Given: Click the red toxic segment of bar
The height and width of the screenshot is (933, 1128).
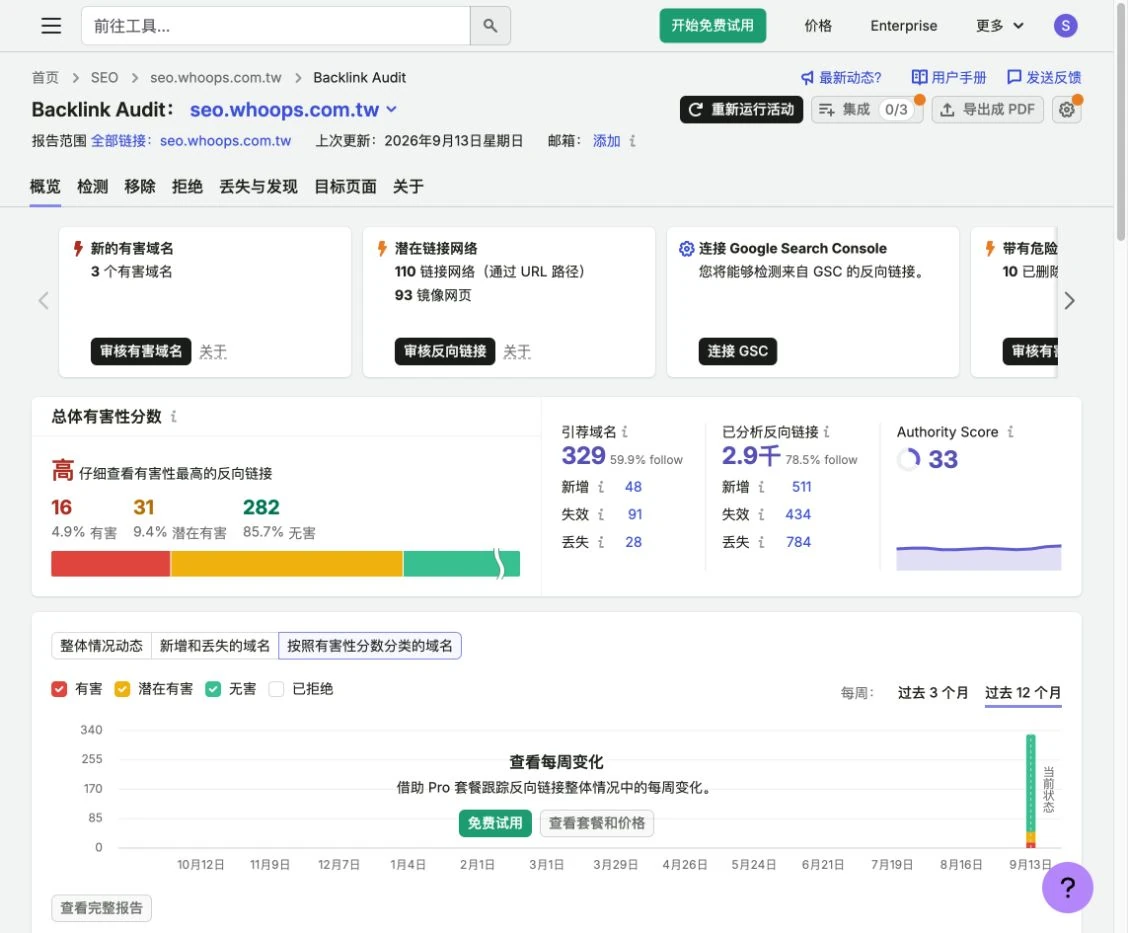Looking at the screenshot, I should click(110, 564).
